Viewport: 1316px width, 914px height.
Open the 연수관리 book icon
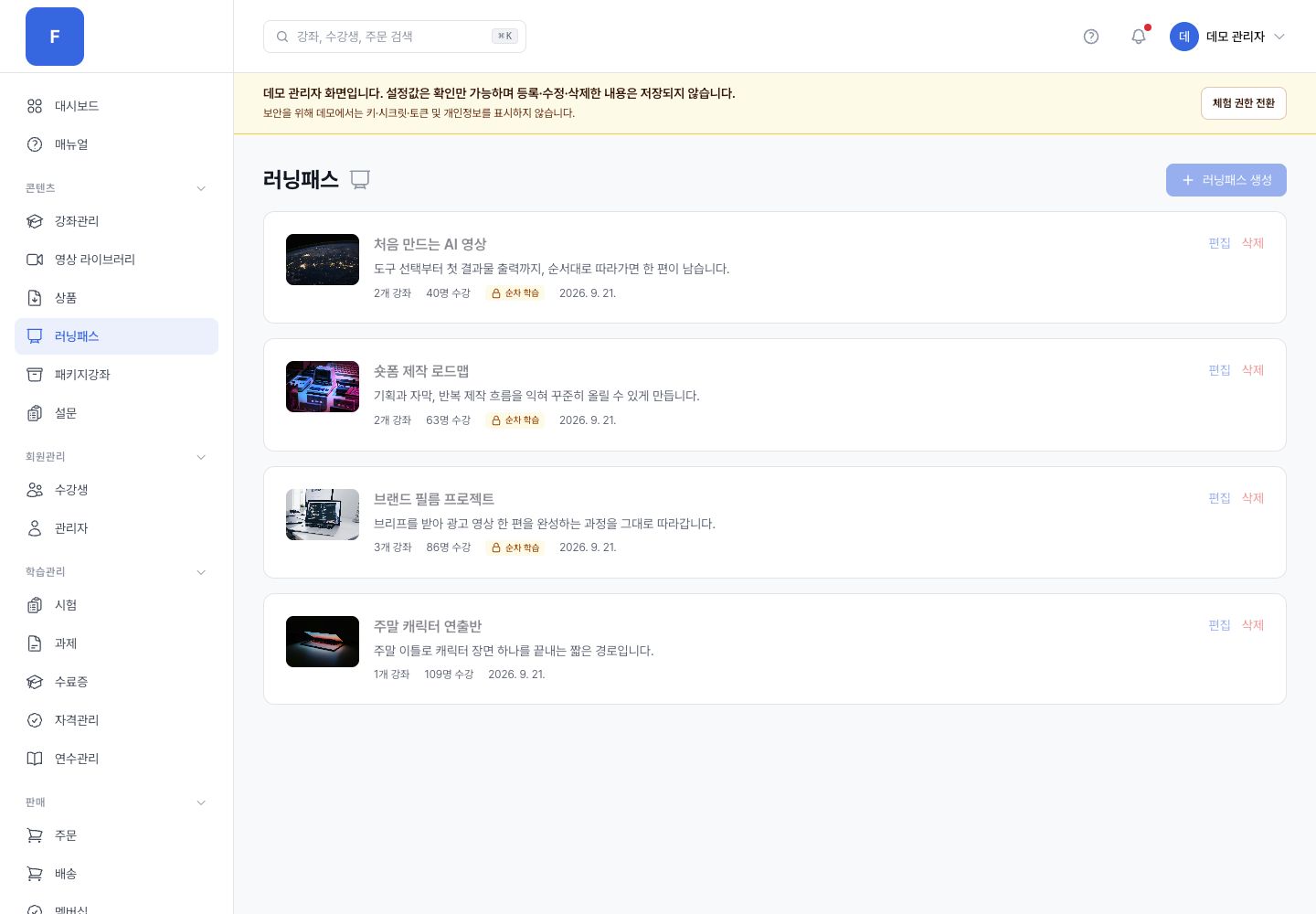35,759
